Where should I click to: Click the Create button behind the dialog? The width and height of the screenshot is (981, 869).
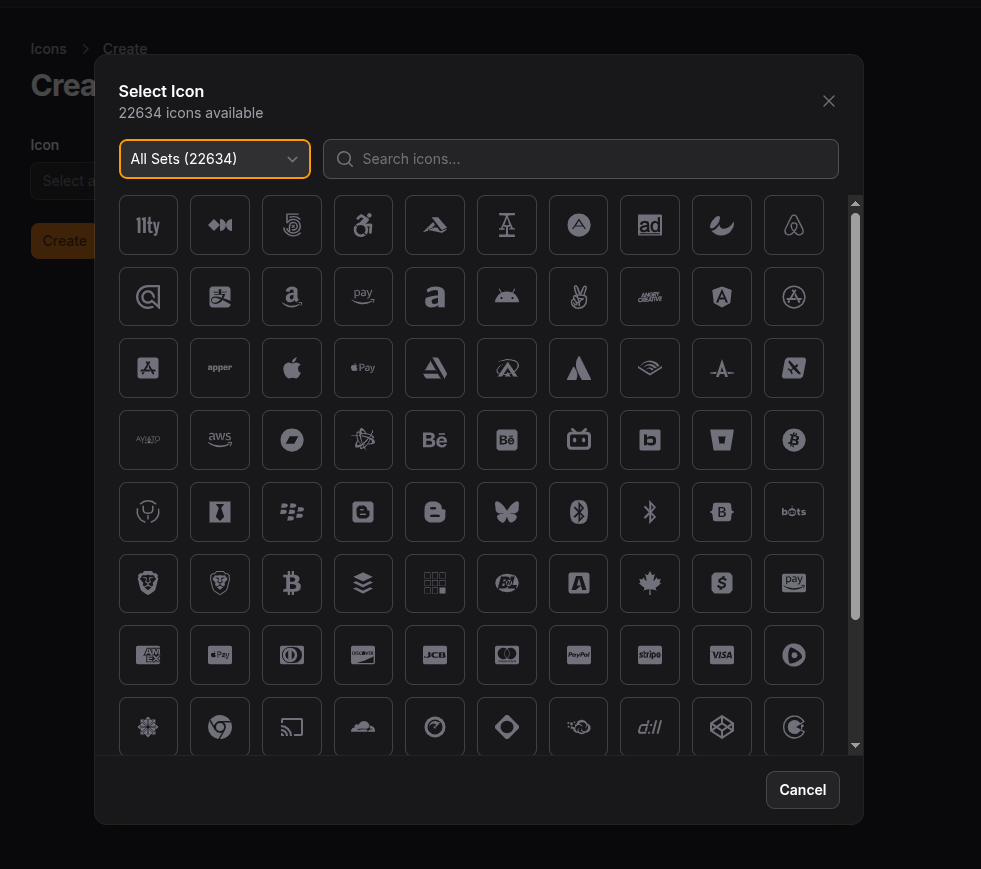click(63, 241)
